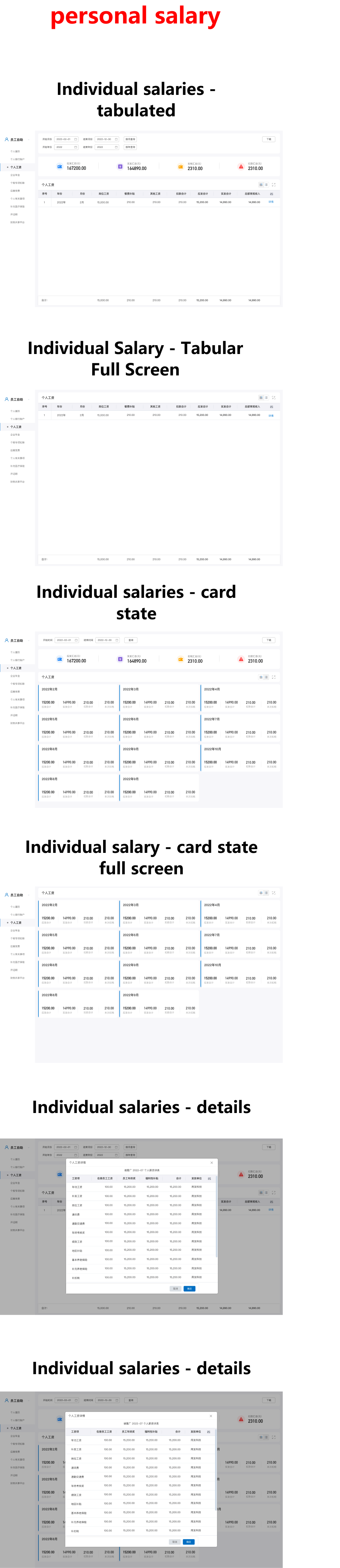Click purple 实发汇总 icon in card state screen
The height and width of the screenshot is (1568, 340).
120,659
